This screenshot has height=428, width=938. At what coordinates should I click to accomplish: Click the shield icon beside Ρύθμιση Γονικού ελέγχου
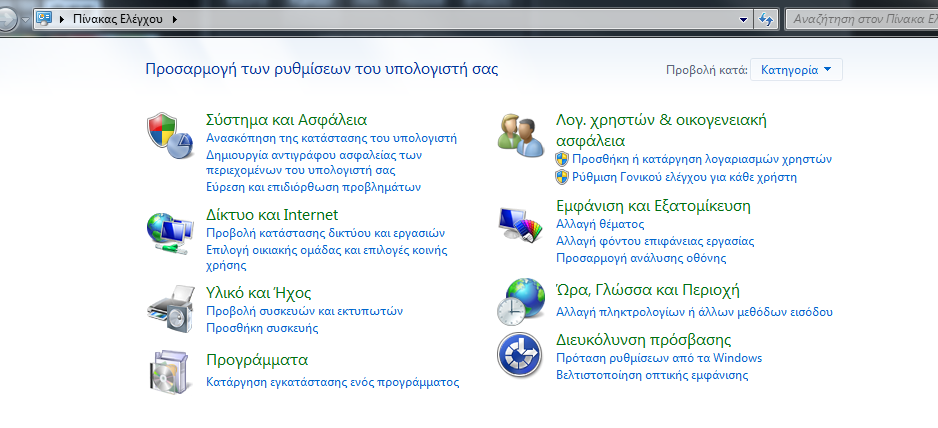562,177
